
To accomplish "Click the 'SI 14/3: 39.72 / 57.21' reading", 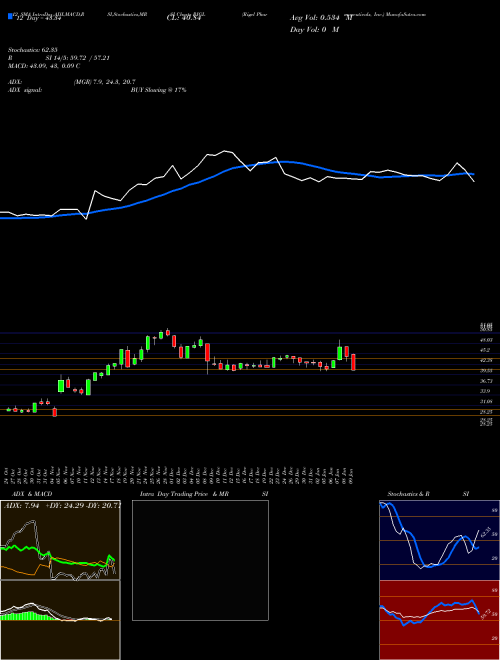I will tap(78, 58).
